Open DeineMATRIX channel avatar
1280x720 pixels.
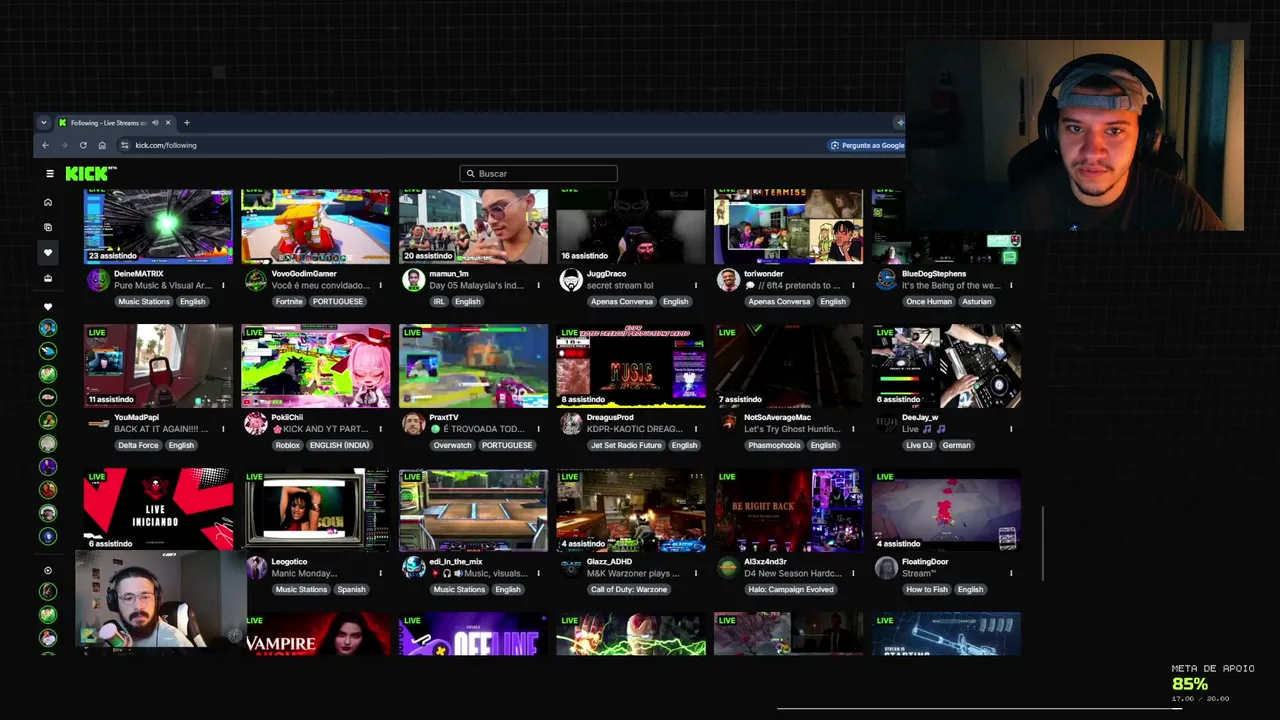98,280
